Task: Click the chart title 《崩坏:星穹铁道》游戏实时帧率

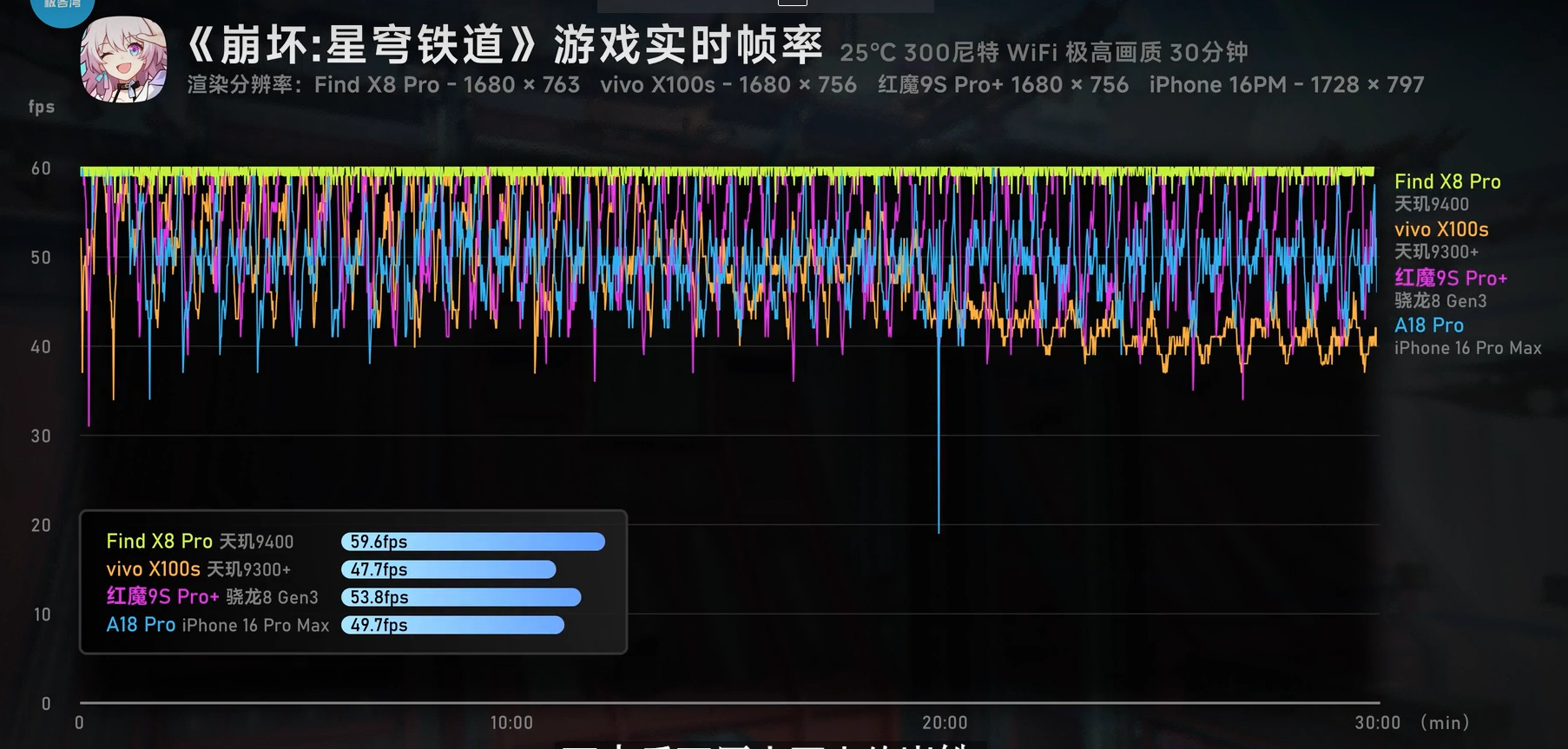Action: coord(504,45)
